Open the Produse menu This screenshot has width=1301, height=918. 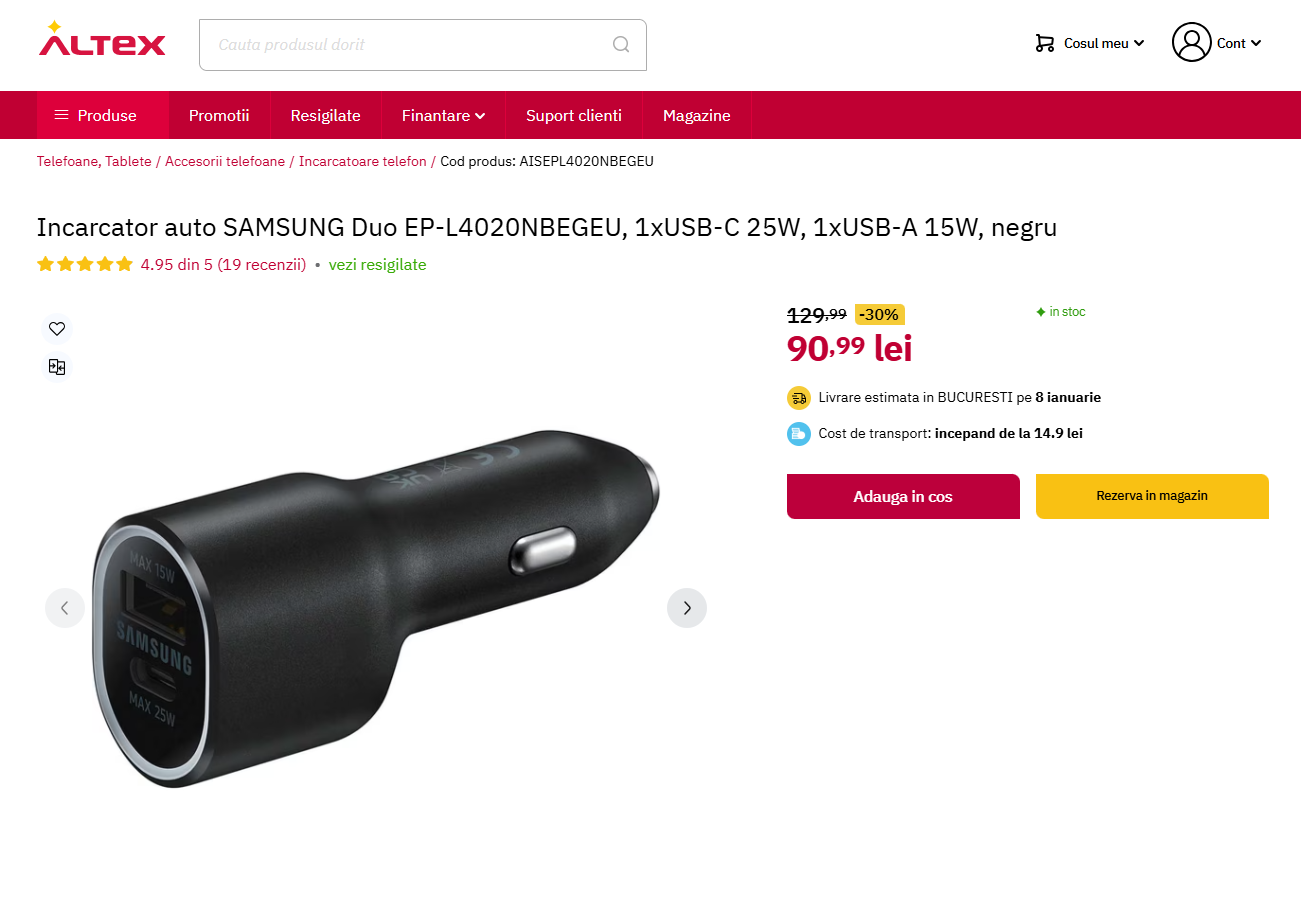pyautogui.click(x=103, y=115)
